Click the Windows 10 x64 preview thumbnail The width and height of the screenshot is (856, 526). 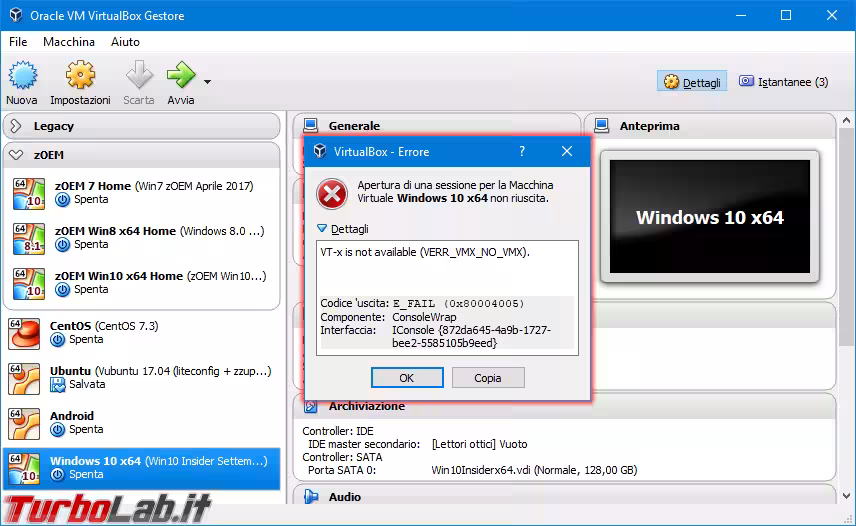point(709,216)
